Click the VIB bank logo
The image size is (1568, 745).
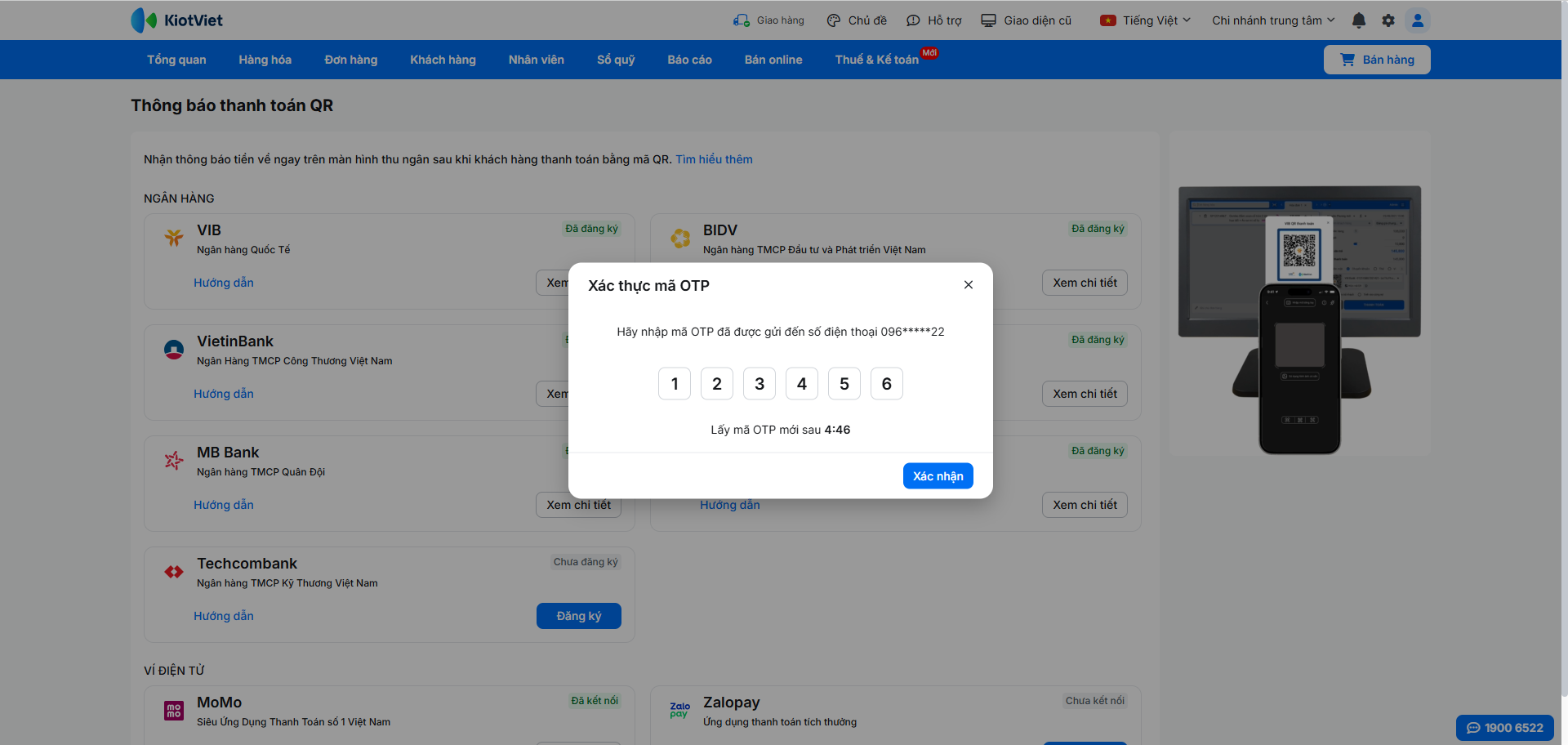174,238
